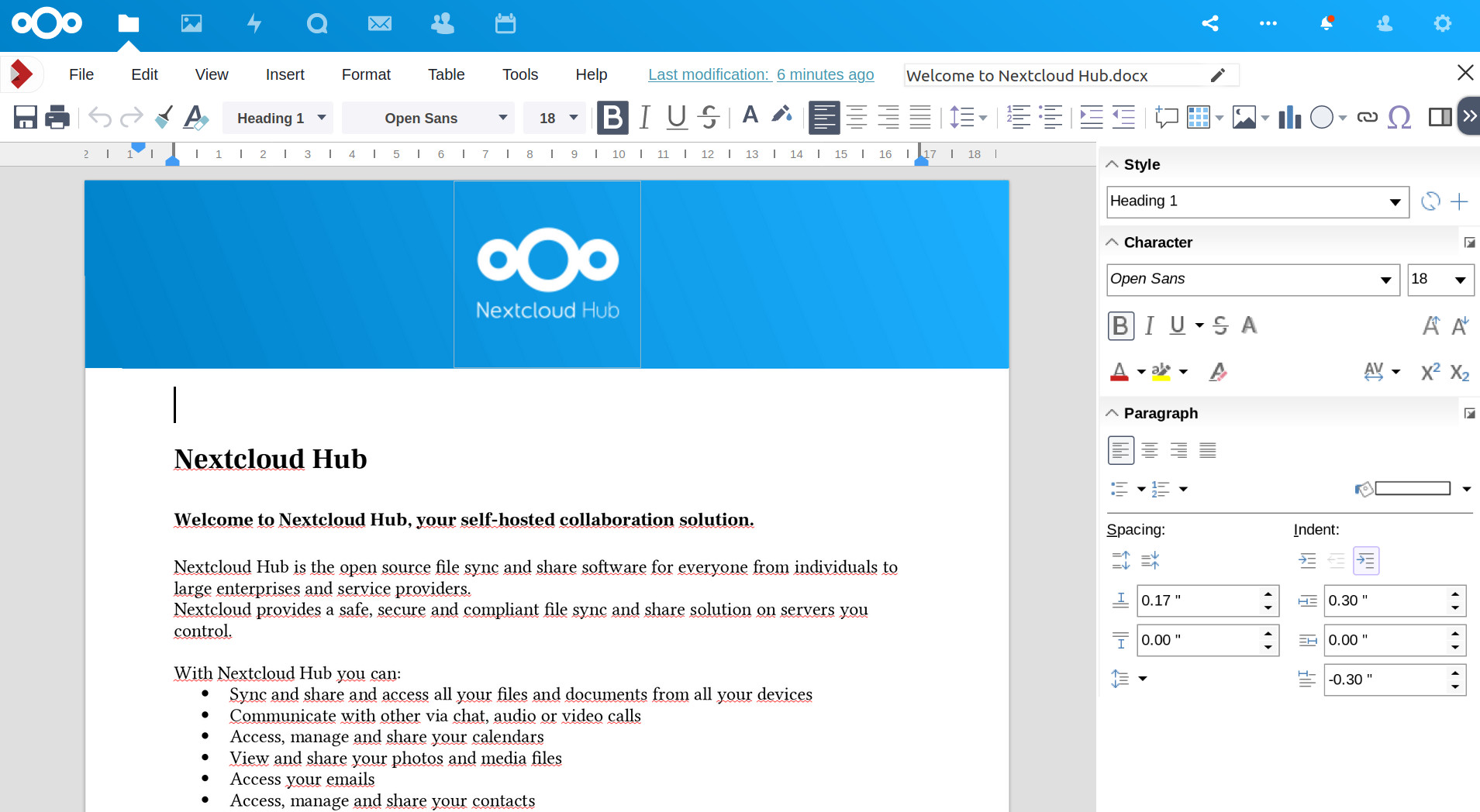The image size is (1480, 812).
Task: Insert a hyperlink
Action: (1367, 117)
